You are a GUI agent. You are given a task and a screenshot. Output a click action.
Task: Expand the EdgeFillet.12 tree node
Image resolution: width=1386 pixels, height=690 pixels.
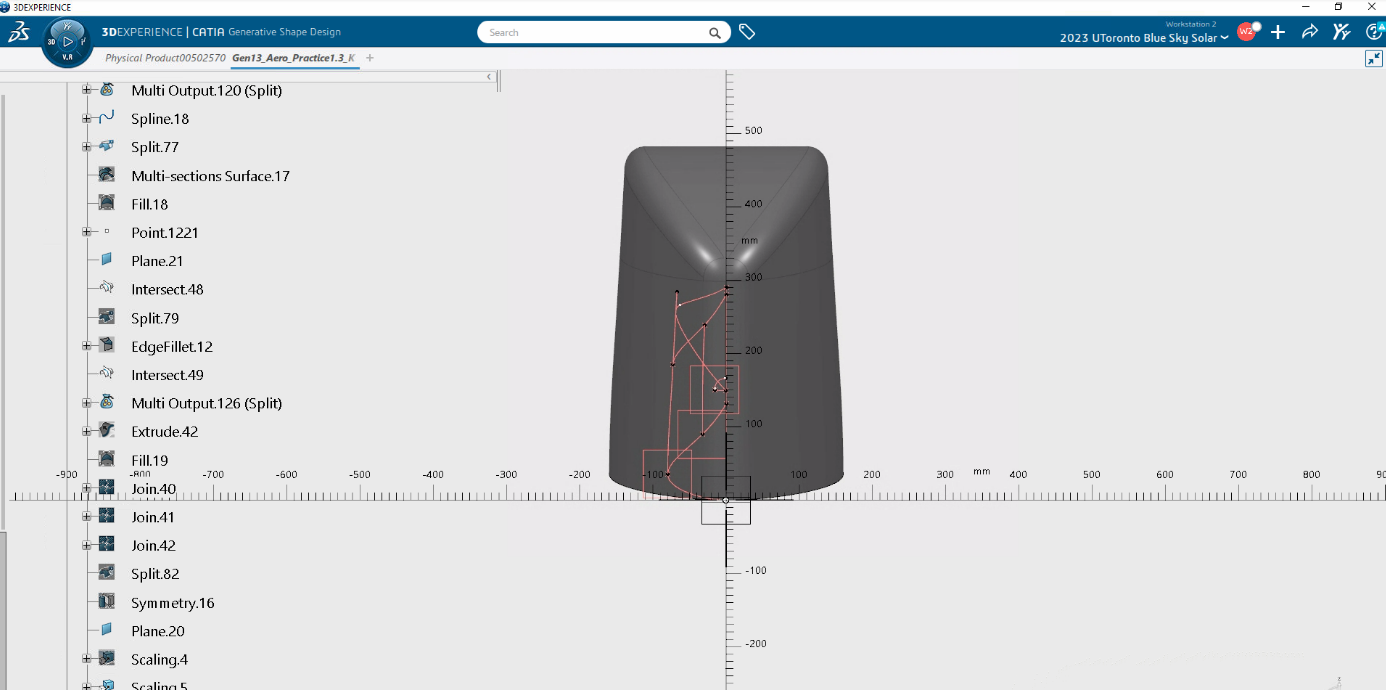click(86, 346)
